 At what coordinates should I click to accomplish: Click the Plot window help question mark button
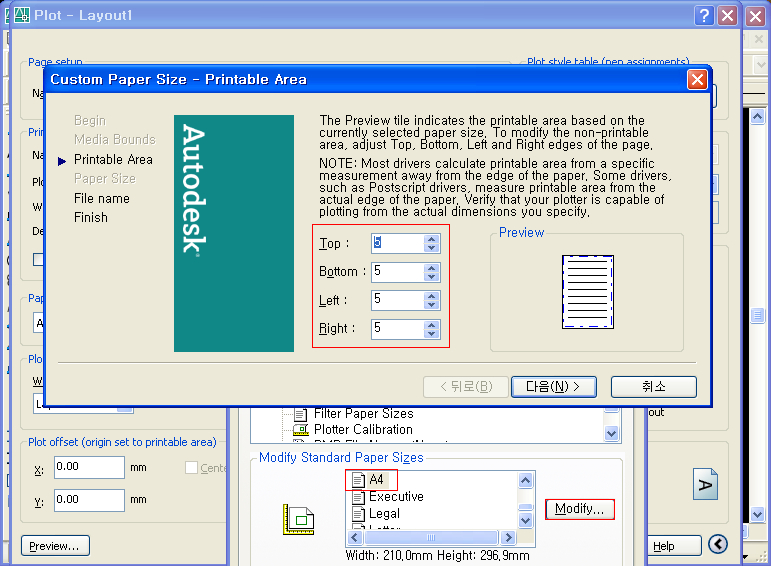[x=704, y=16]
